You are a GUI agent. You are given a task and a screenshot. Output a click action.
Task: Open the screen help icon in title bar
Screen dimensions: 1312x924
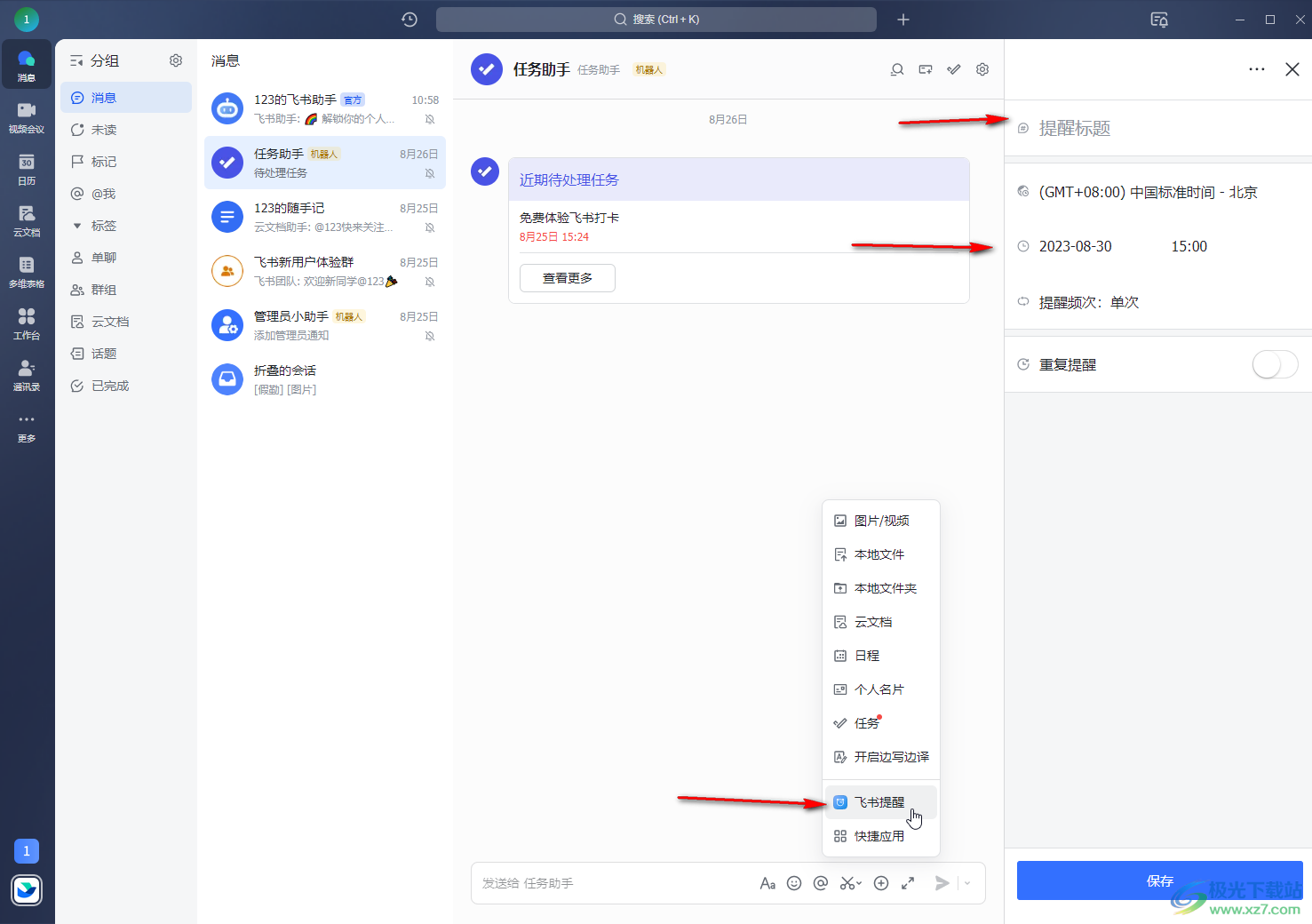click(x=1159, y=20)
